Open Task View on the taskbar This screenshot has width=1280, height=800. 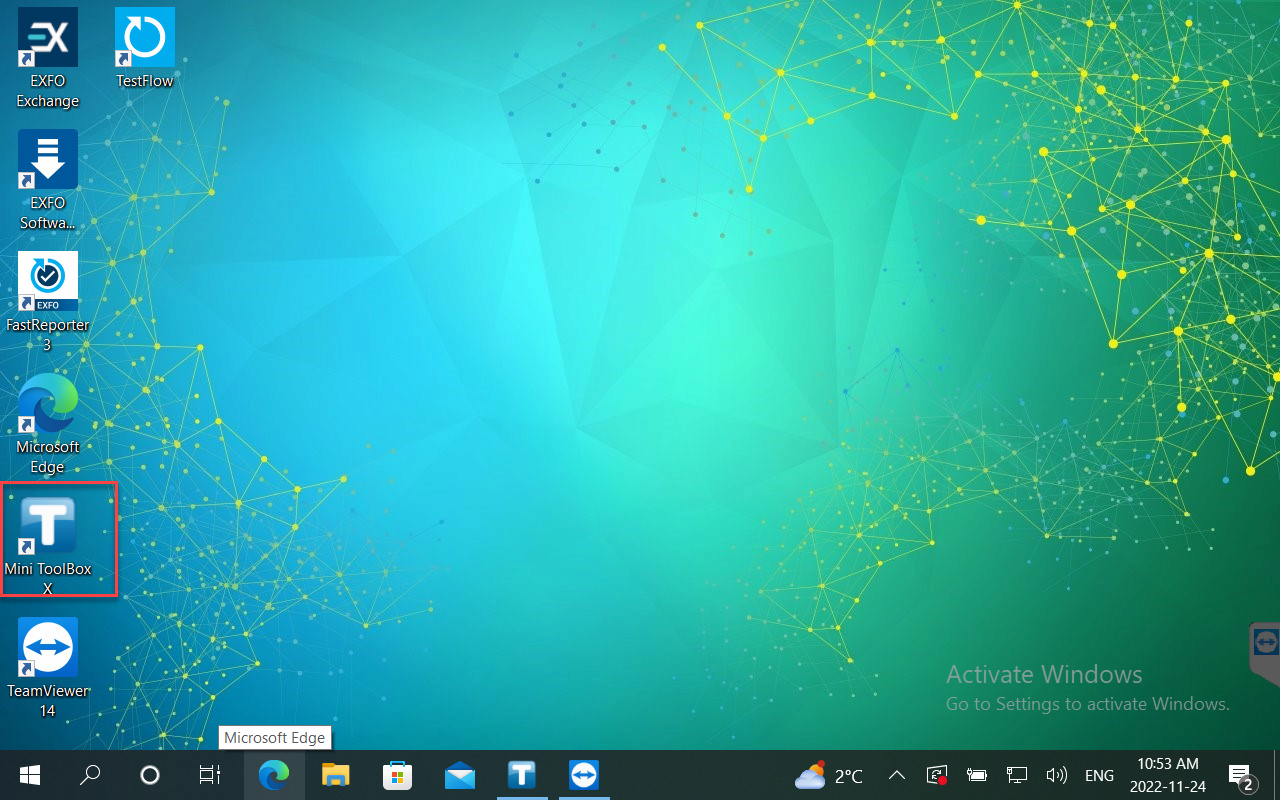pyautogui.click(x=209, y=775)
